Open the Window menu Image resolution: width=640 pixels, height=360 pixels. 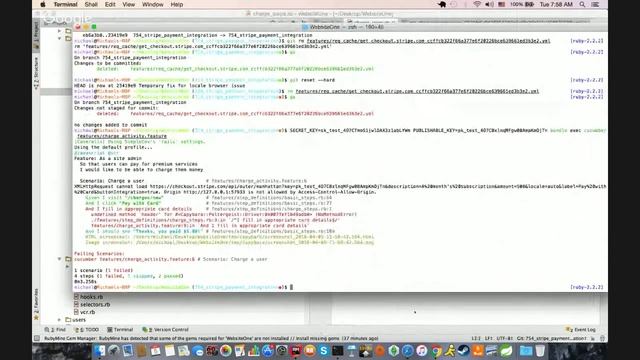[153, 4]
